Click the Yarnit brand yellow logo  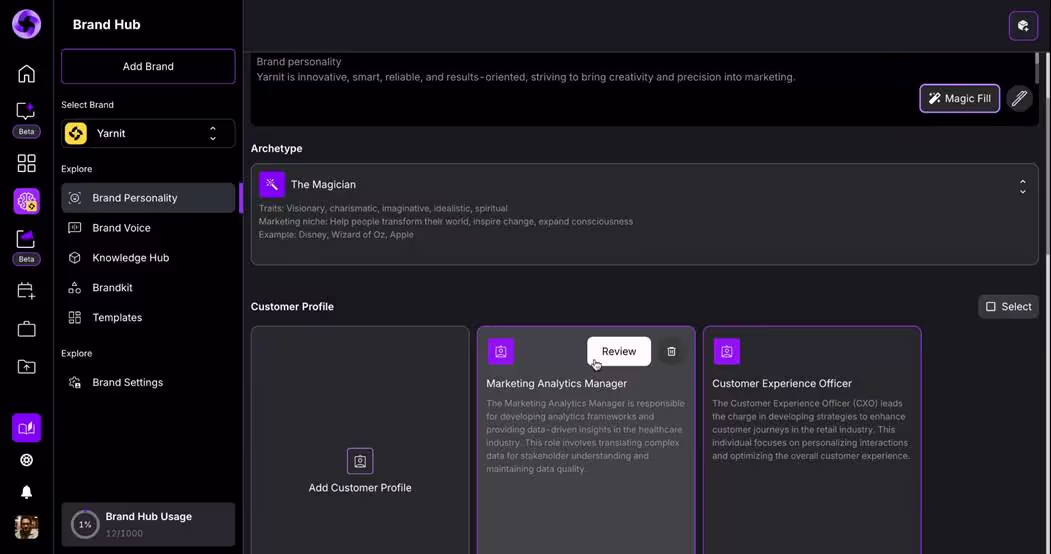pos(76,133)
